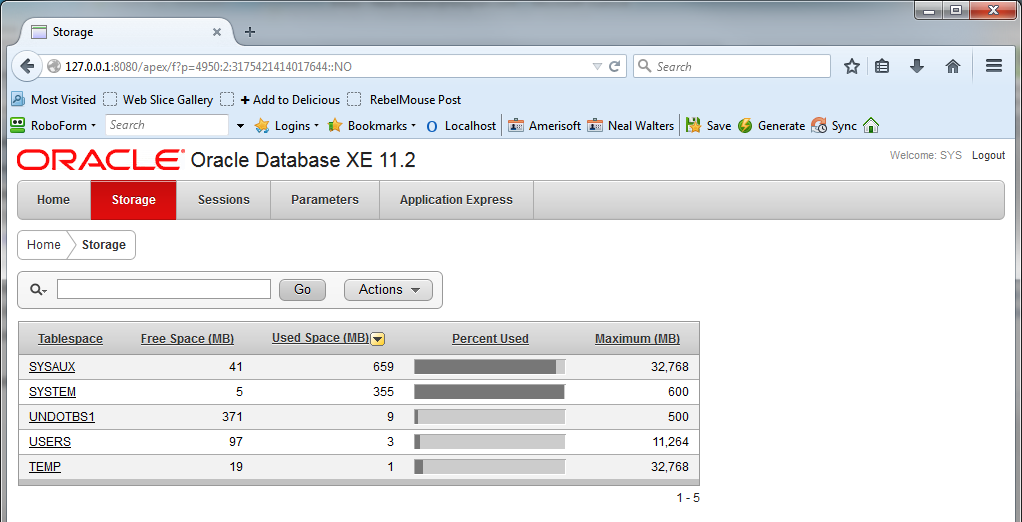Image resolution: width=1022 pixels, height=522 pixels.
Task: Click the Logout link
Action: pyautogui.click(x=989, y=155)
